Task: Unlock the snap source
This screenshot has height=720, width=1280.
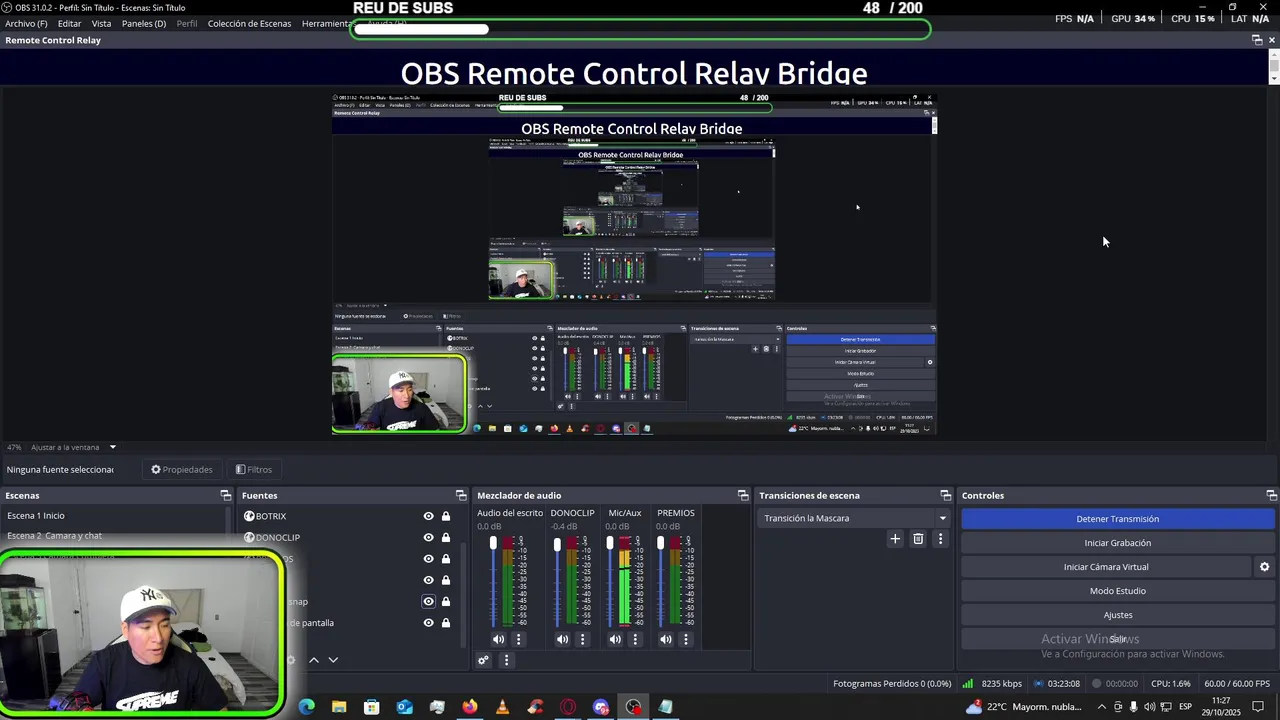Action: 446,601
